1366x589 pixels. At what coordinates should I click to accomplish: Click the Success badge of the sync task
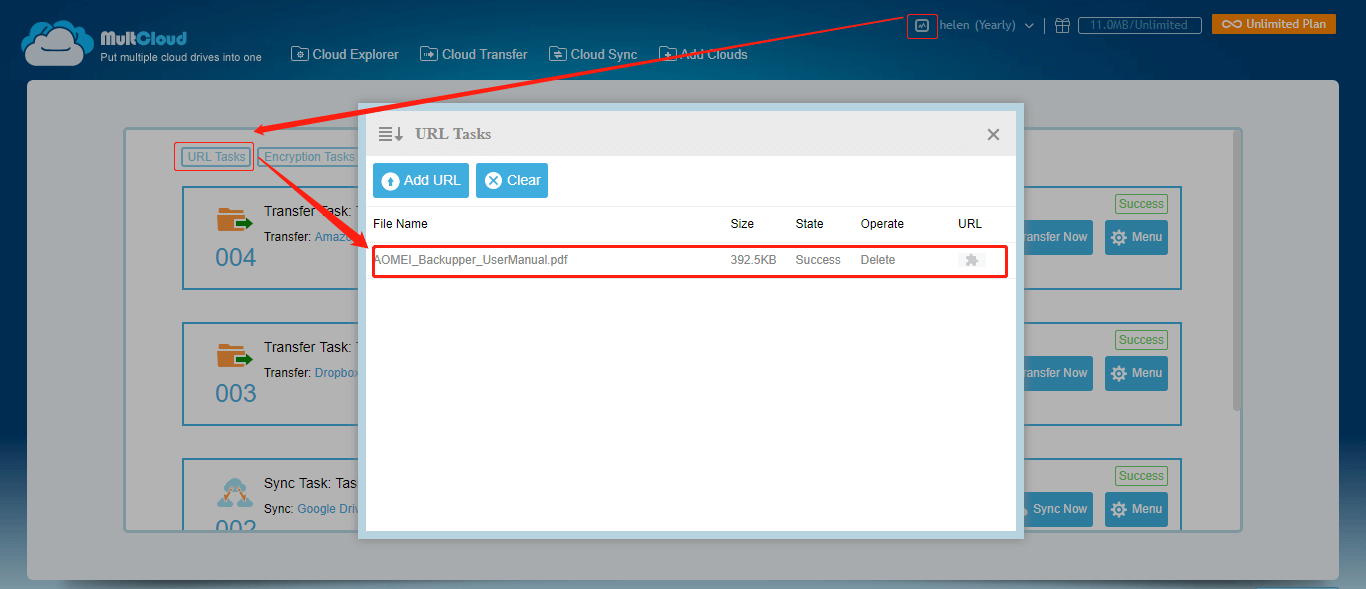click(1141, 476)
